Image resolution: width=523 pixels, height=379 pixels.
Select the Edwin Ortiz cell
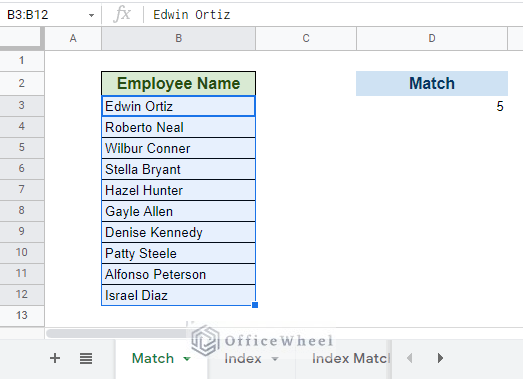[178, 106]
